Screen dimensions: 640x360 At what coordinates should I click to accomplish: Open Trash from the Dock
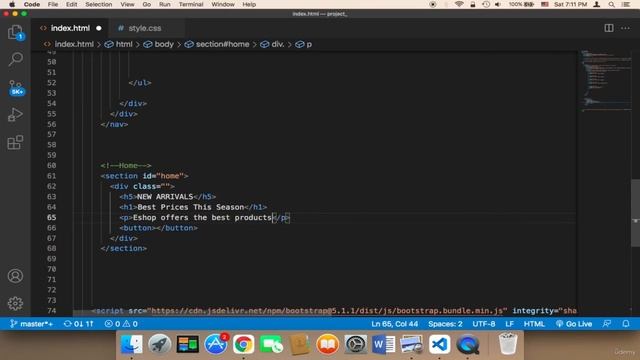508,344
